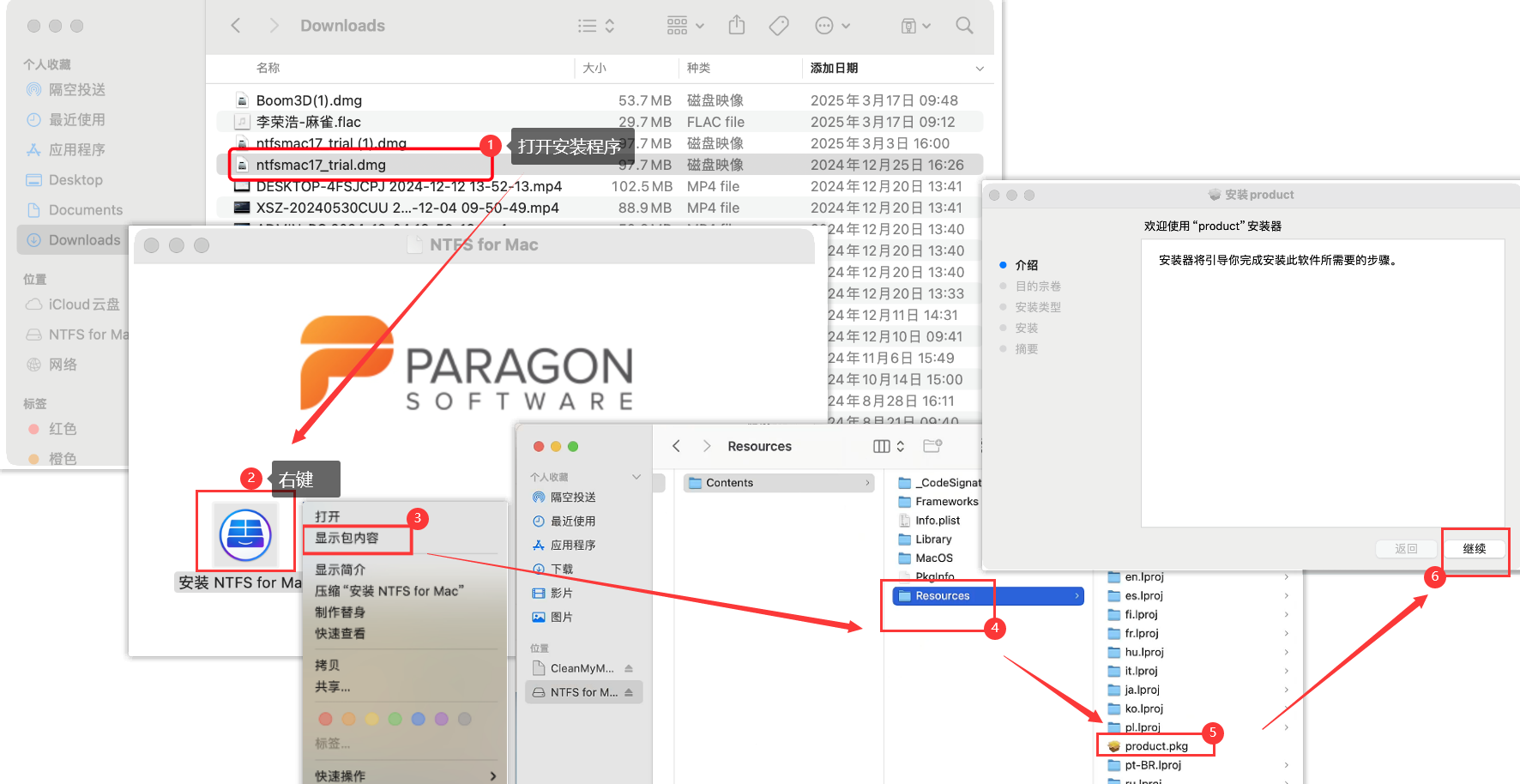
Task: Select the blue color tag in context menu
Action: point(418,719)
